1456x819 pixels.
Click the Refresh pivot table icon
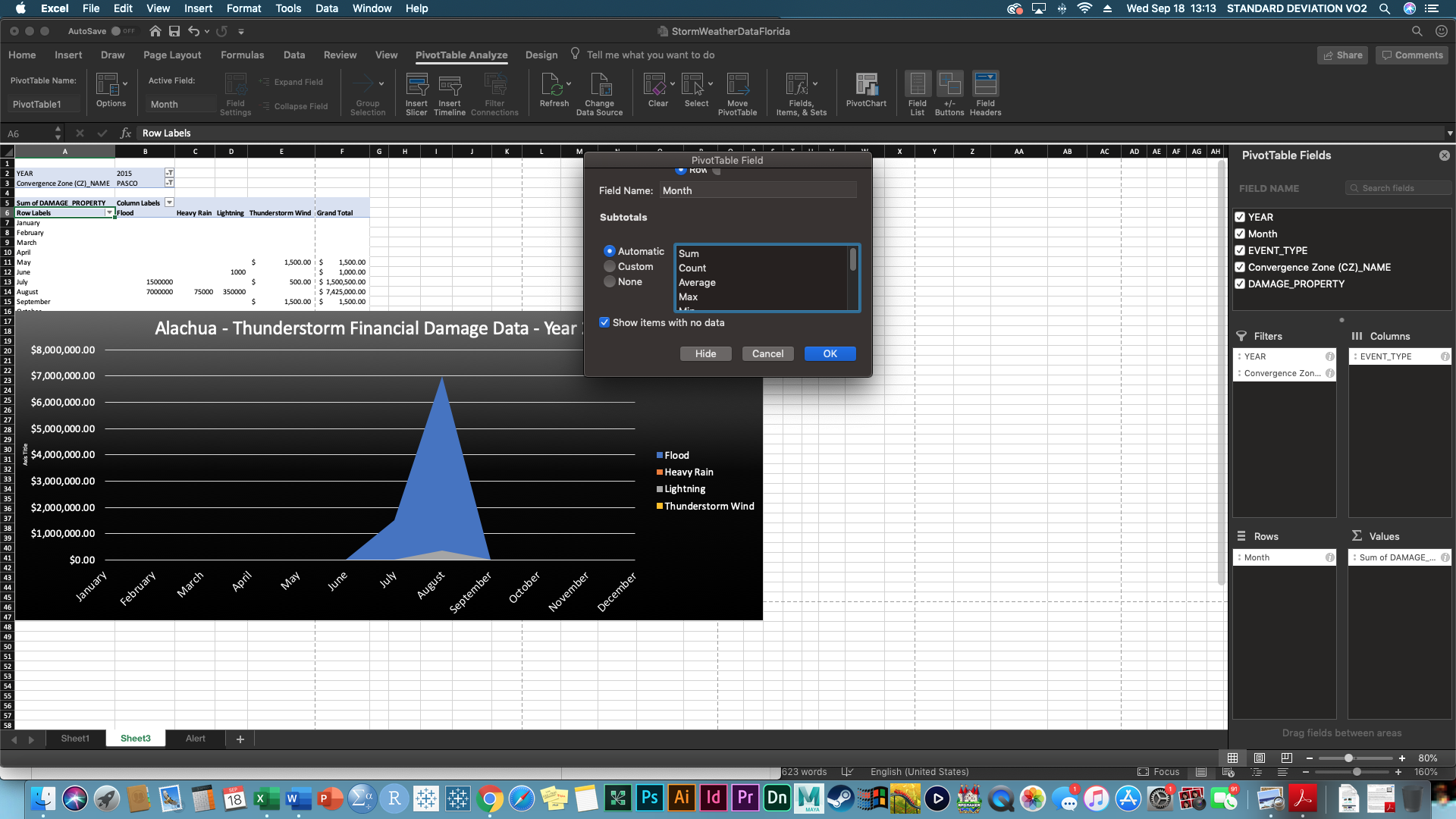(552, 85)
